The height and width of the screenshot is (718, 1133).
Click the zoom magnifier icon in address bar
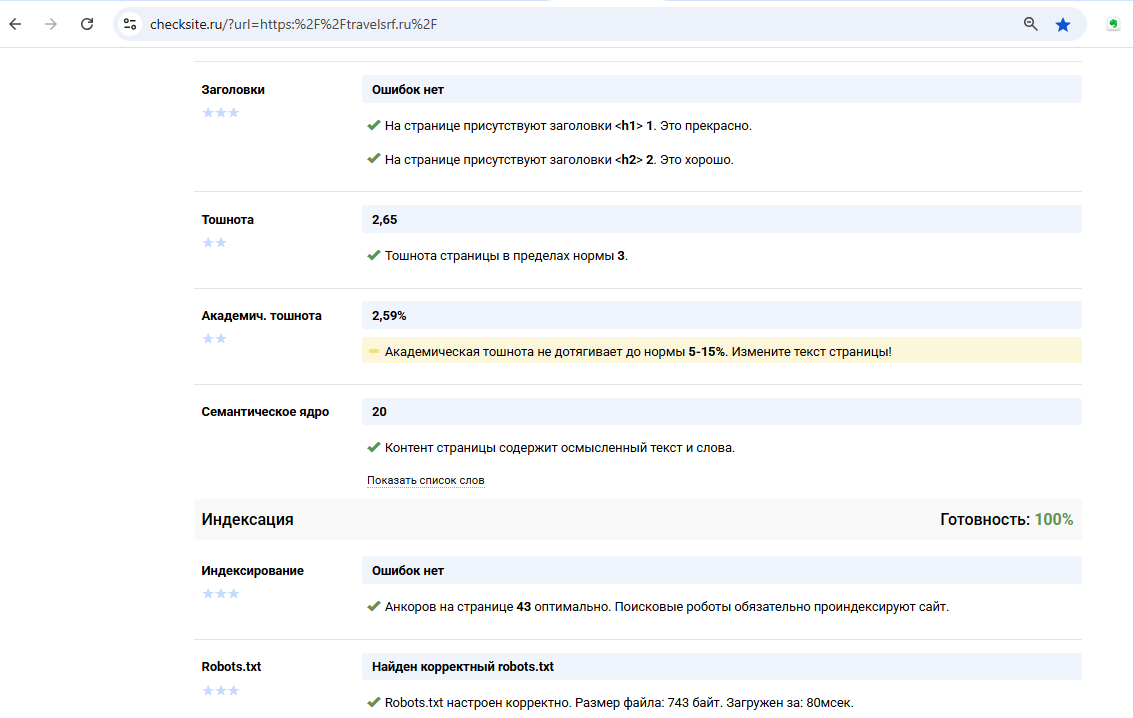click(1031, 24)
